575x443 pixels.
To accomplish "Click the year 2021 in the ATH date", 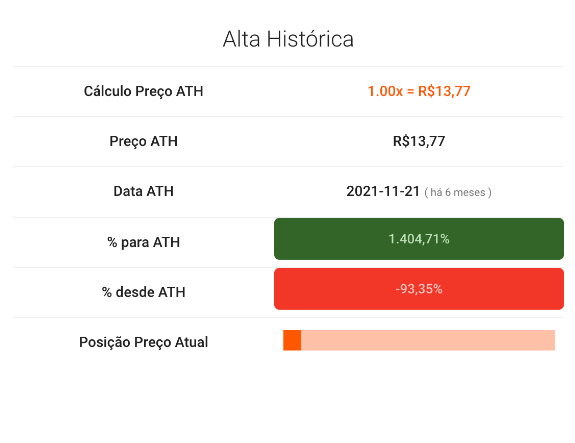I will click(361, 191).
